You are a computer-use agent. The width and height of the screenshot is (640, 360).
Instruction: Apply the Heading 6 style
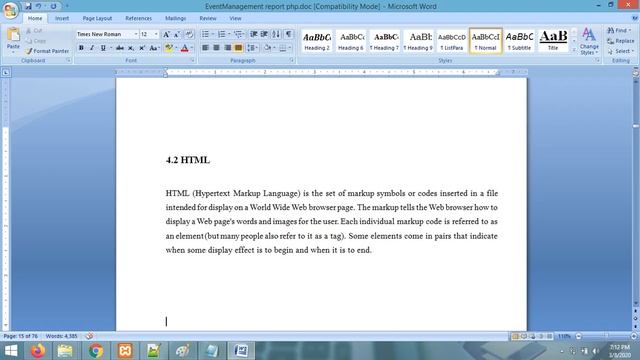coord(351,41)
